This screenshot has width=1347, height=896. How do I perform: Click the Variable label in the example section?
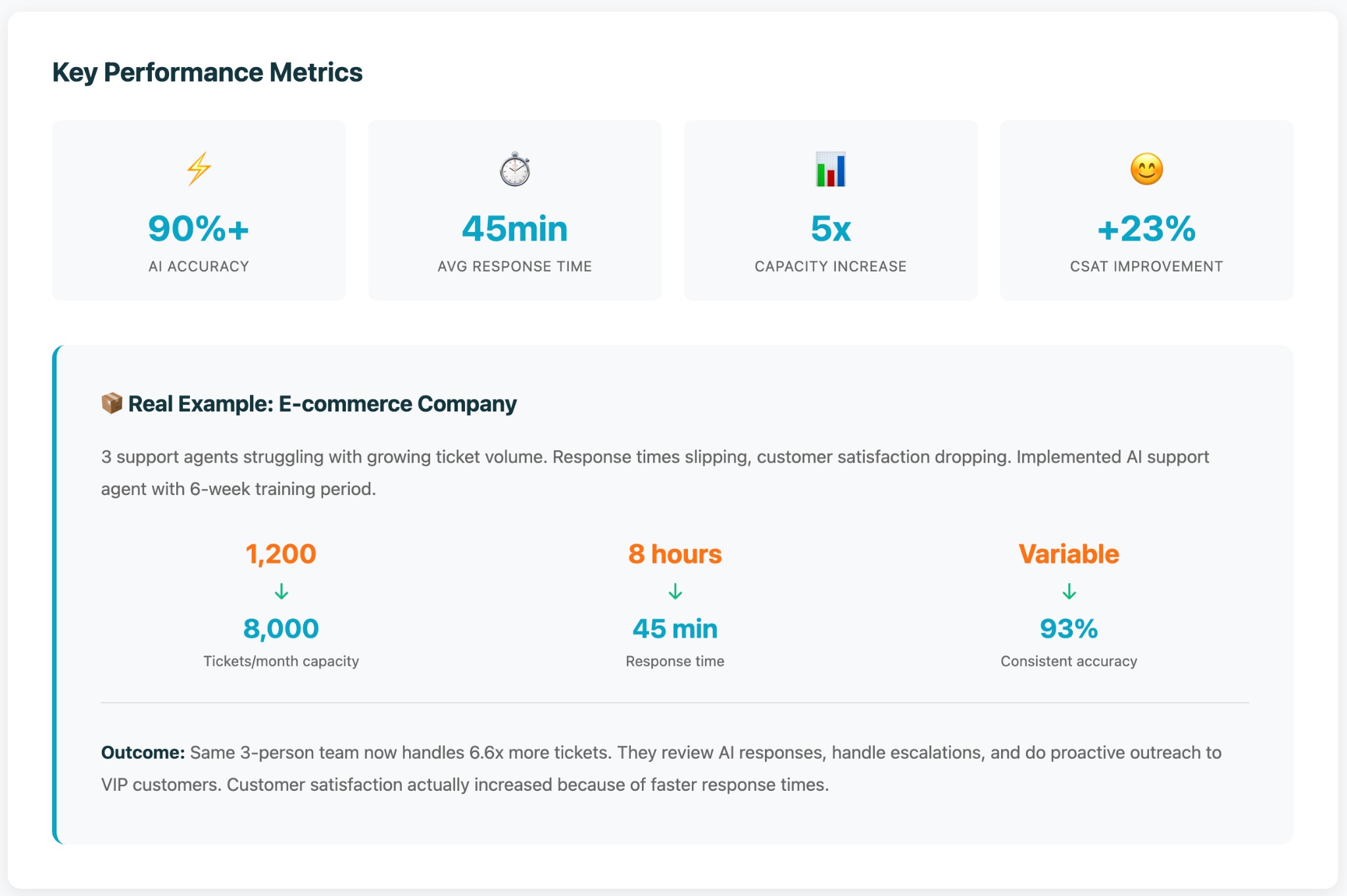[x=1068, y=554]
